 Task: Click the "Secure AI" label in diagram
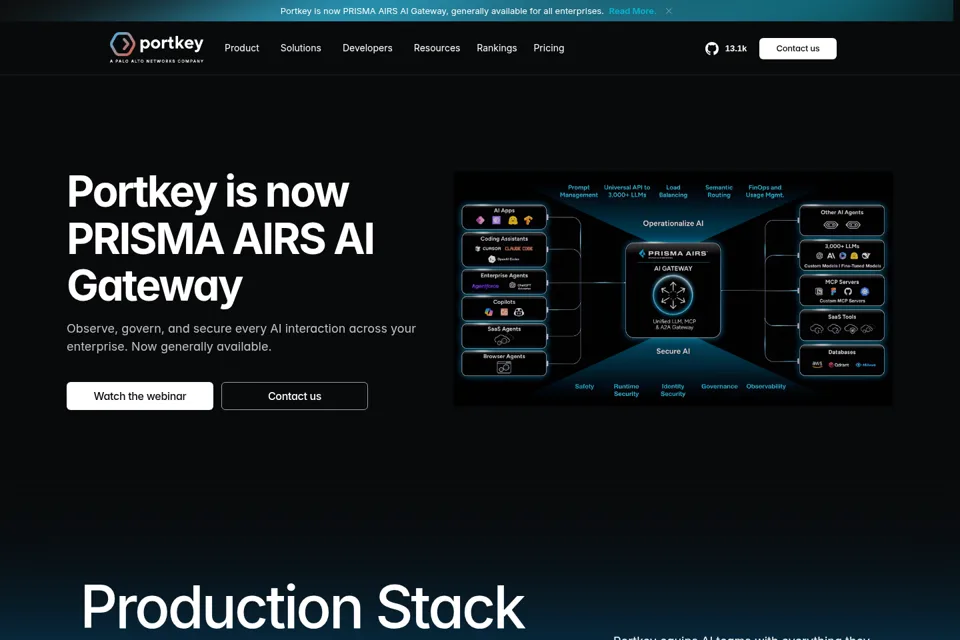pyautogui.click(x=673, y=352)
